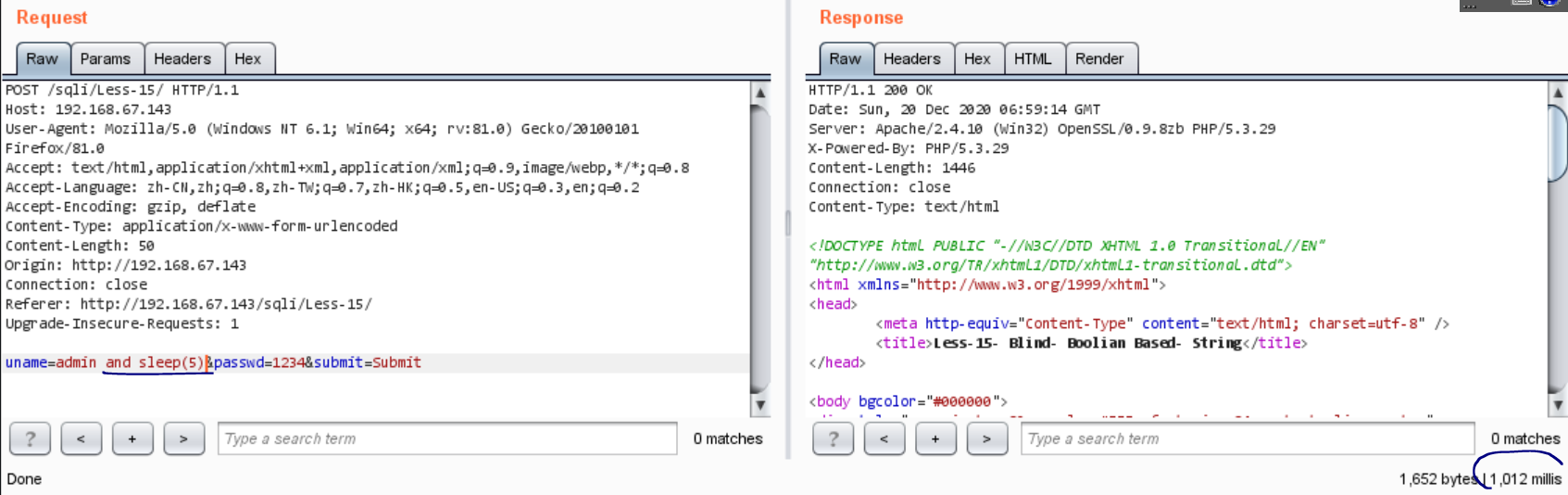Click the Referer header line
The image size is (1568, 495).
pyautogui.click(x=189, y=304)
